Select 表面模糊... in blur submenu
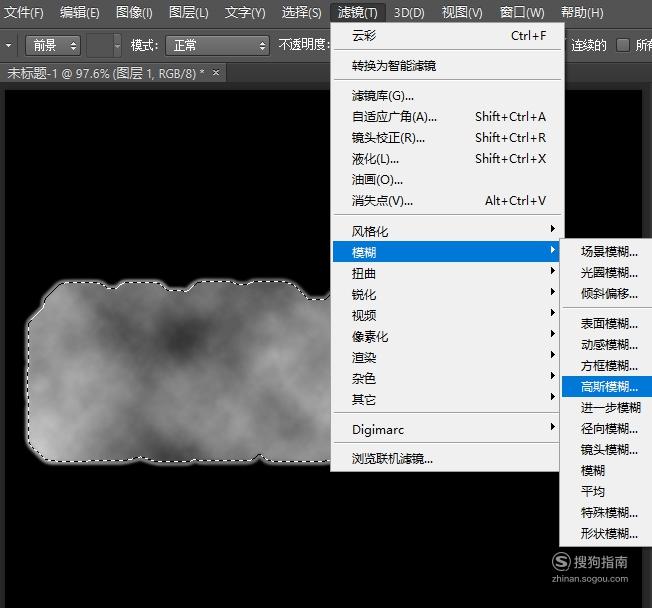Screen dimensions: 652x608 click(607, 323)
